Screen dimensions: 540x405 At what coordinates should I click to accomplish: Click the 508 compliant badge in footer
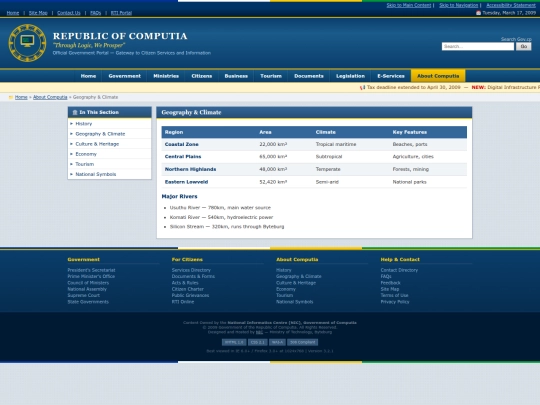point(302,342)
